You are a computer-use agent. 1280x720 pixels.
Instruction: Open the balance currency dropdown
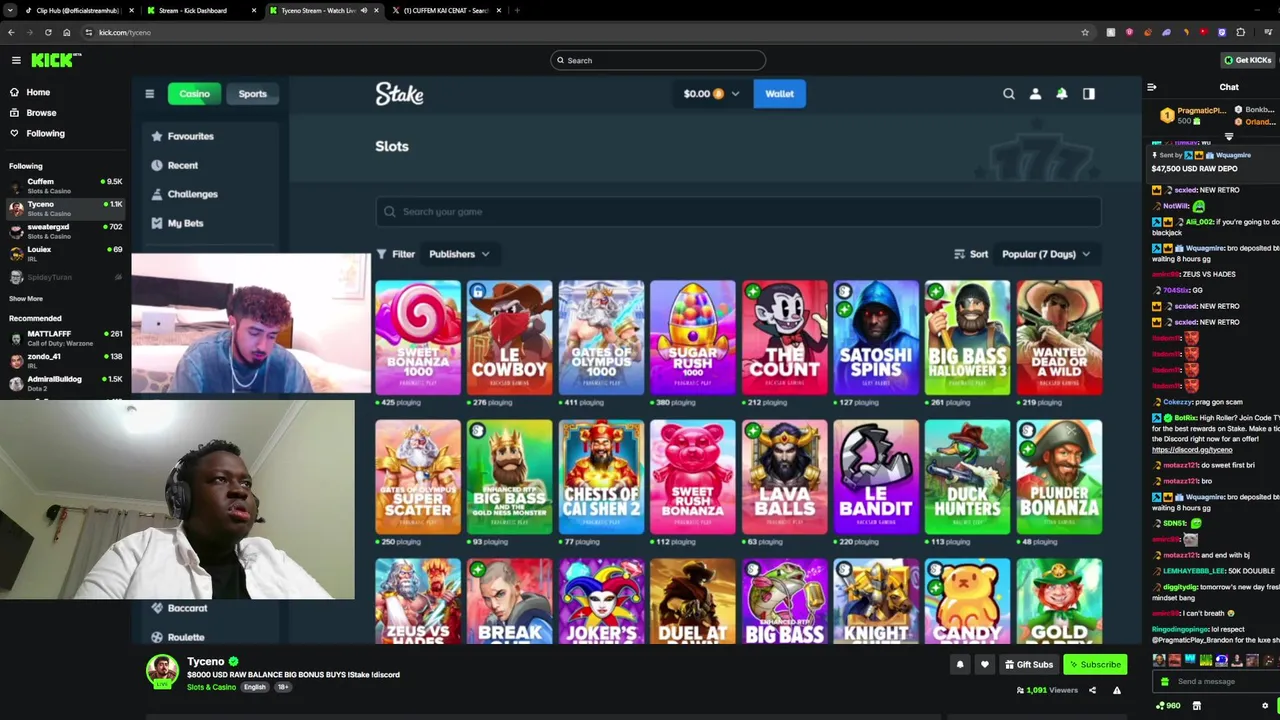pyautogui.click(x=712, y=94)
